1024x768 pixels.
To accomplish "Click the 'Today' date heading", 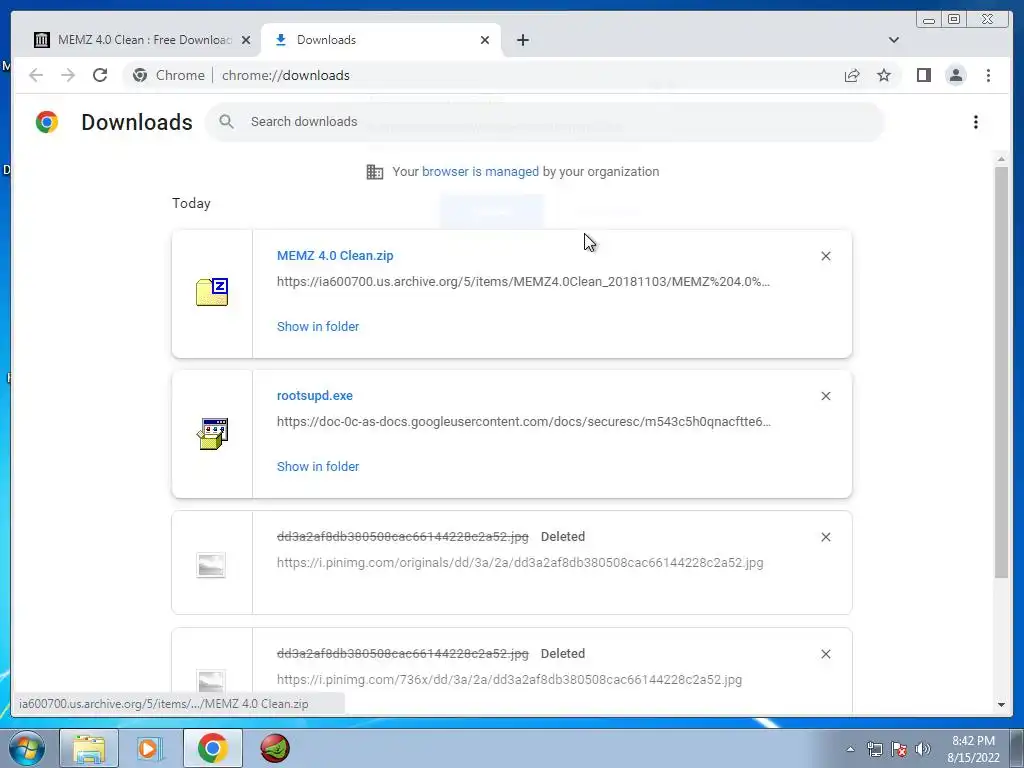I will (x=191, y=203).
